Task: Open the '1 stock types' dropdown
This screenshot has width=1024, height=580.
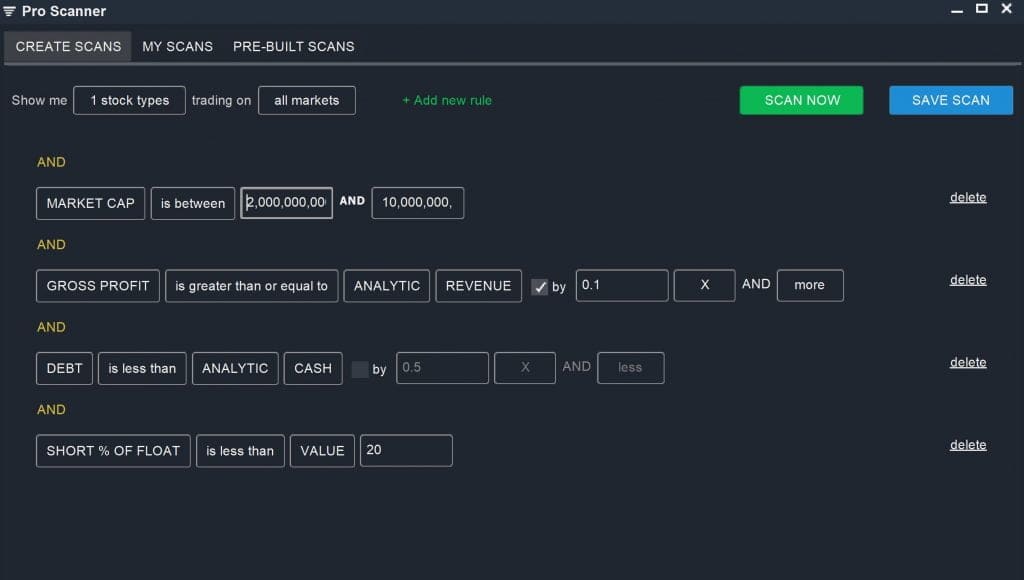Action: 129,100
